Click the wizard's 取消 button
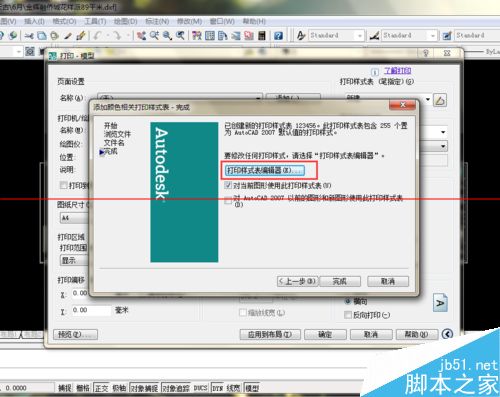The height and width of the screenshot is (397, 500). pos(388,281)
